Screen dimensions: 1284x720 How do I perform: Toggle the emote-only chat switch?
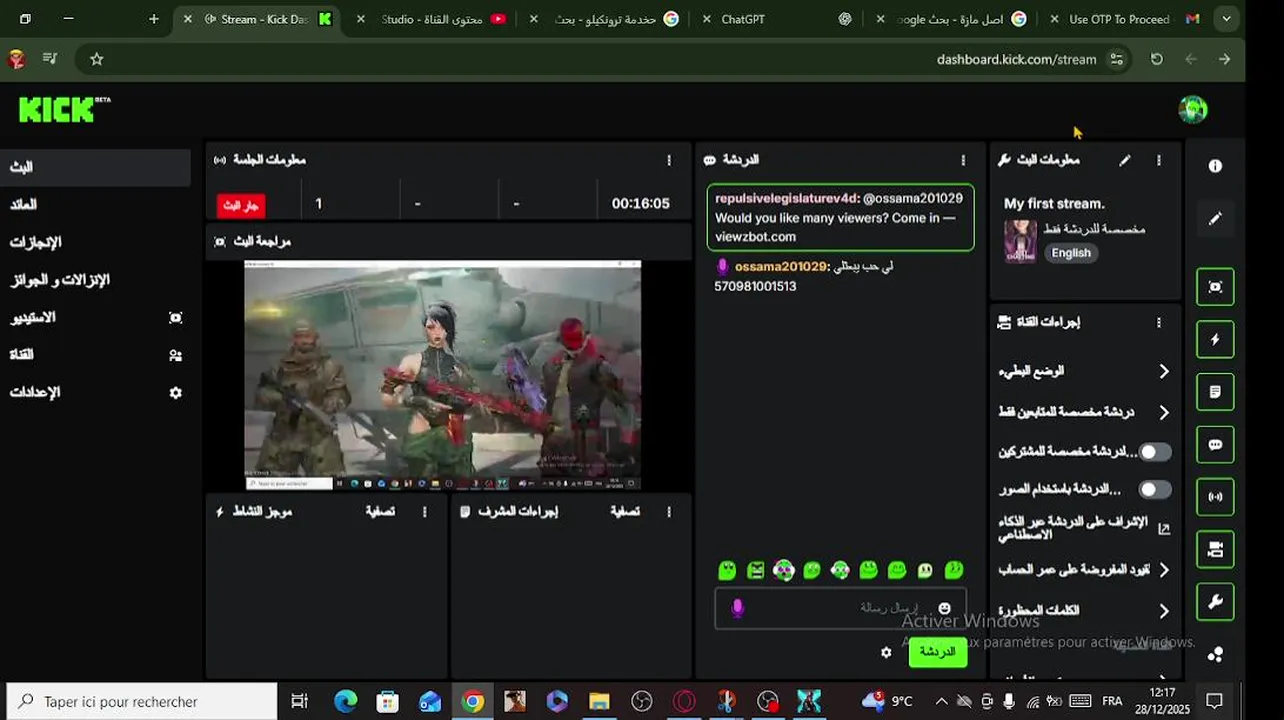(1155, 489)
